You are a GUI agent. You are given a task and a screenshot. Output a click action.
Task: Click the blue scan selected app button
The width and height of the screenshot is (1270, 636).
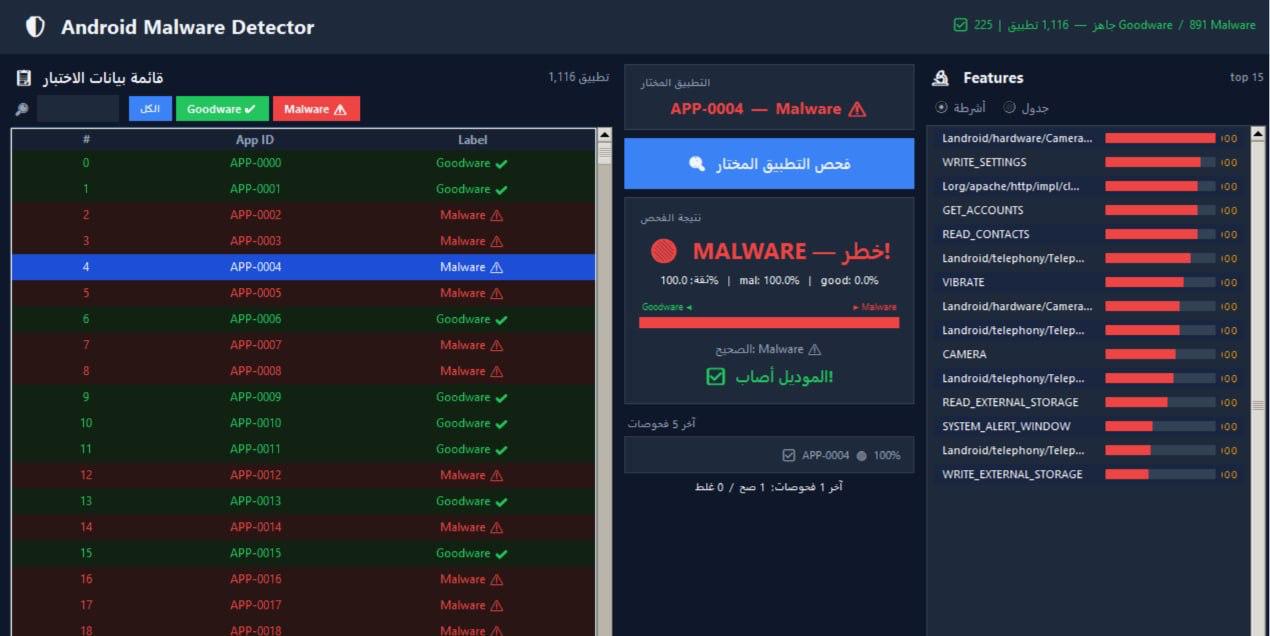(x=769, y=164)
